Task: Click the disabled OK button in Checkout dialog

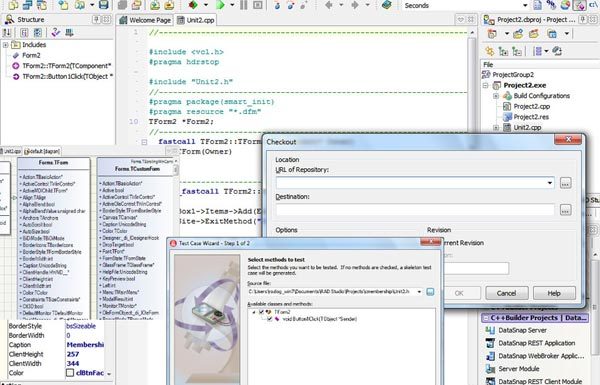Action: pyautogui.click(x=459, y=293)
